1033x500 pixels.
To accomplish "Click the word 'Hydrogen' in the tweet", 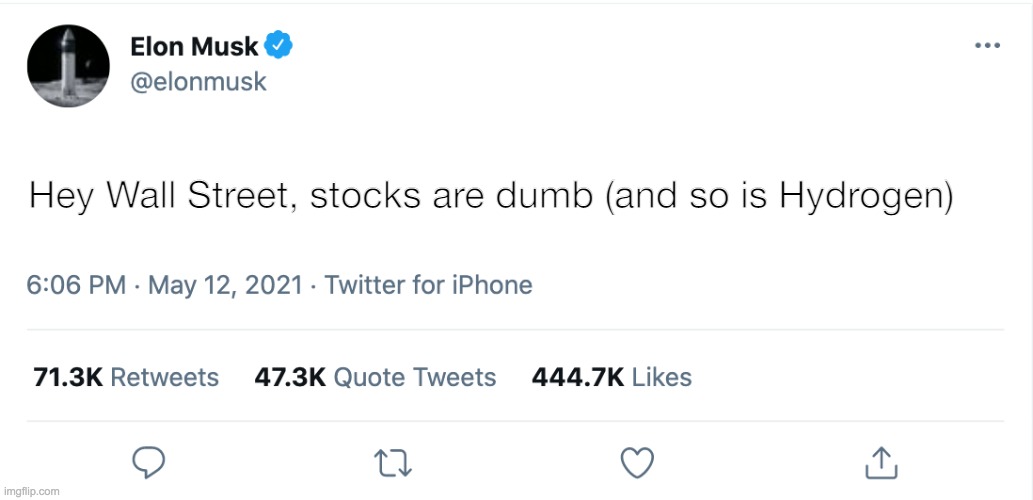I will point(863,197).
